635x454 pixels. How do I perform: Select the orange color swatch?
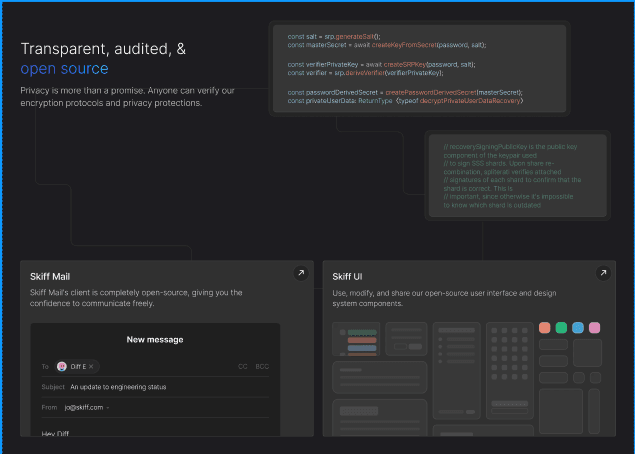544,328
